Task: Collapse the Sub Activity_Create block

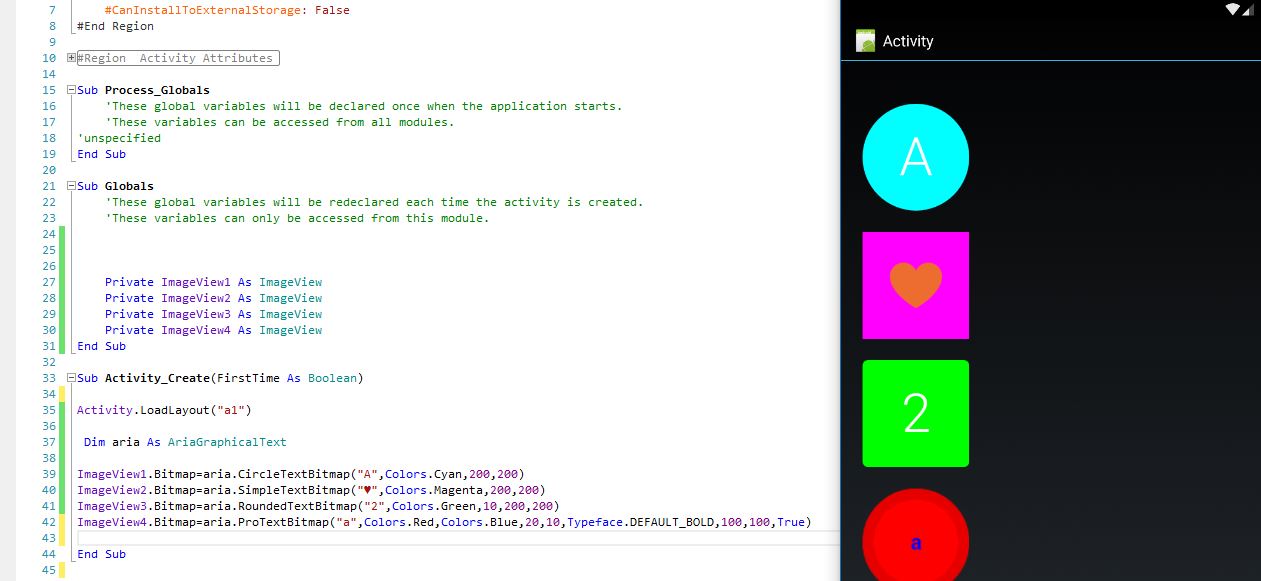Action: tap(71, 378)
